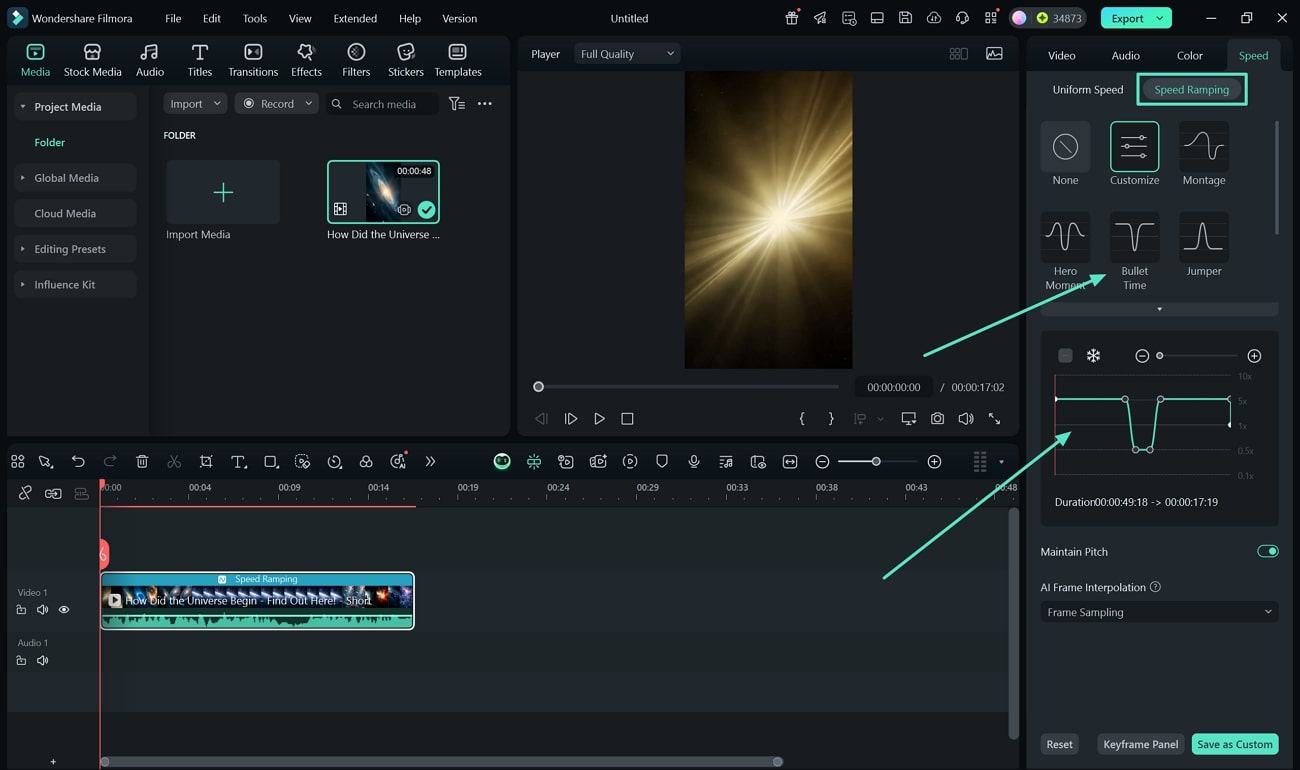Play the video in the player
The image size is (1300, 770).
tap(599, 419)
